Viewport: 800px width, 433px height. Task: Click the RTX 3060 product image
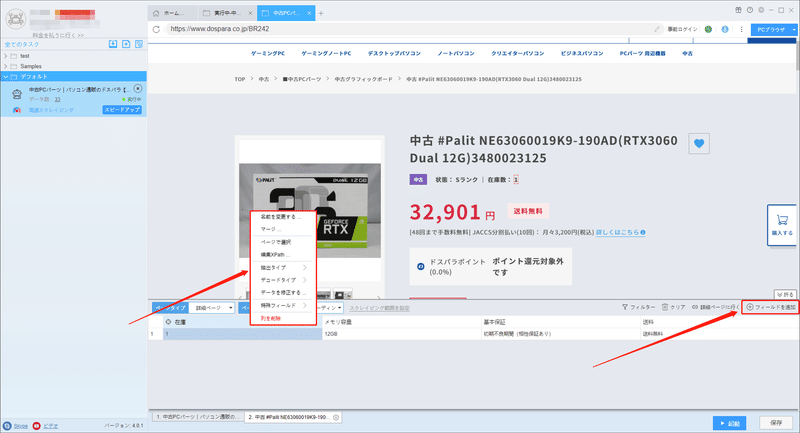[x=310, y=210]
